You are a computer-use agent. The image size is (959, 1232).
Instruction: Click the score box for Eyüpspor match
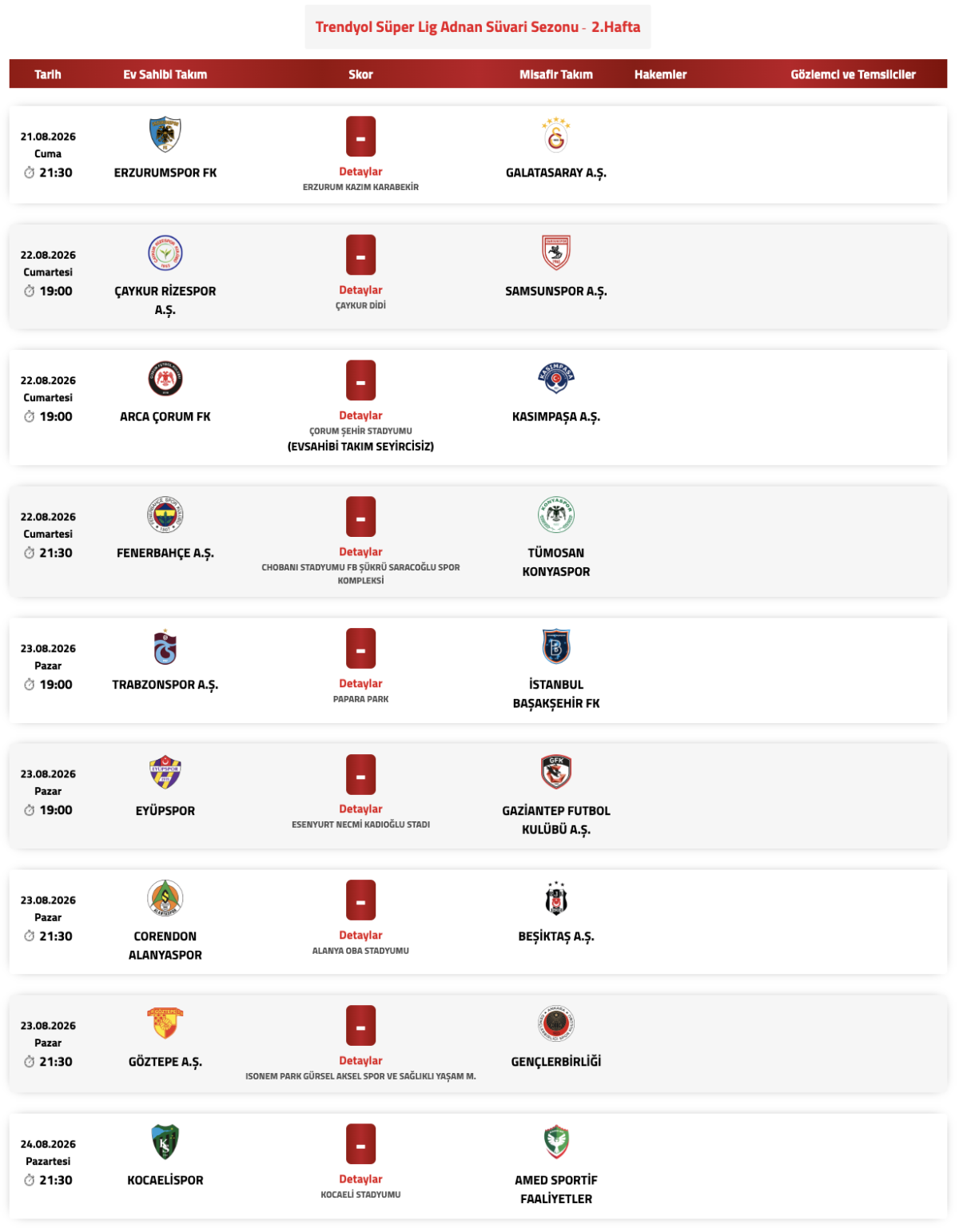coord(360,774)
